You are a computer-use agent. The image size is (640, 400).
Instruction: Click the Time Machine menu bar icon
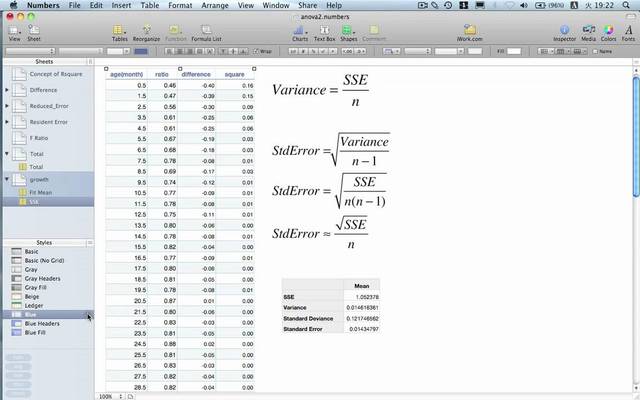pos(448,5)
